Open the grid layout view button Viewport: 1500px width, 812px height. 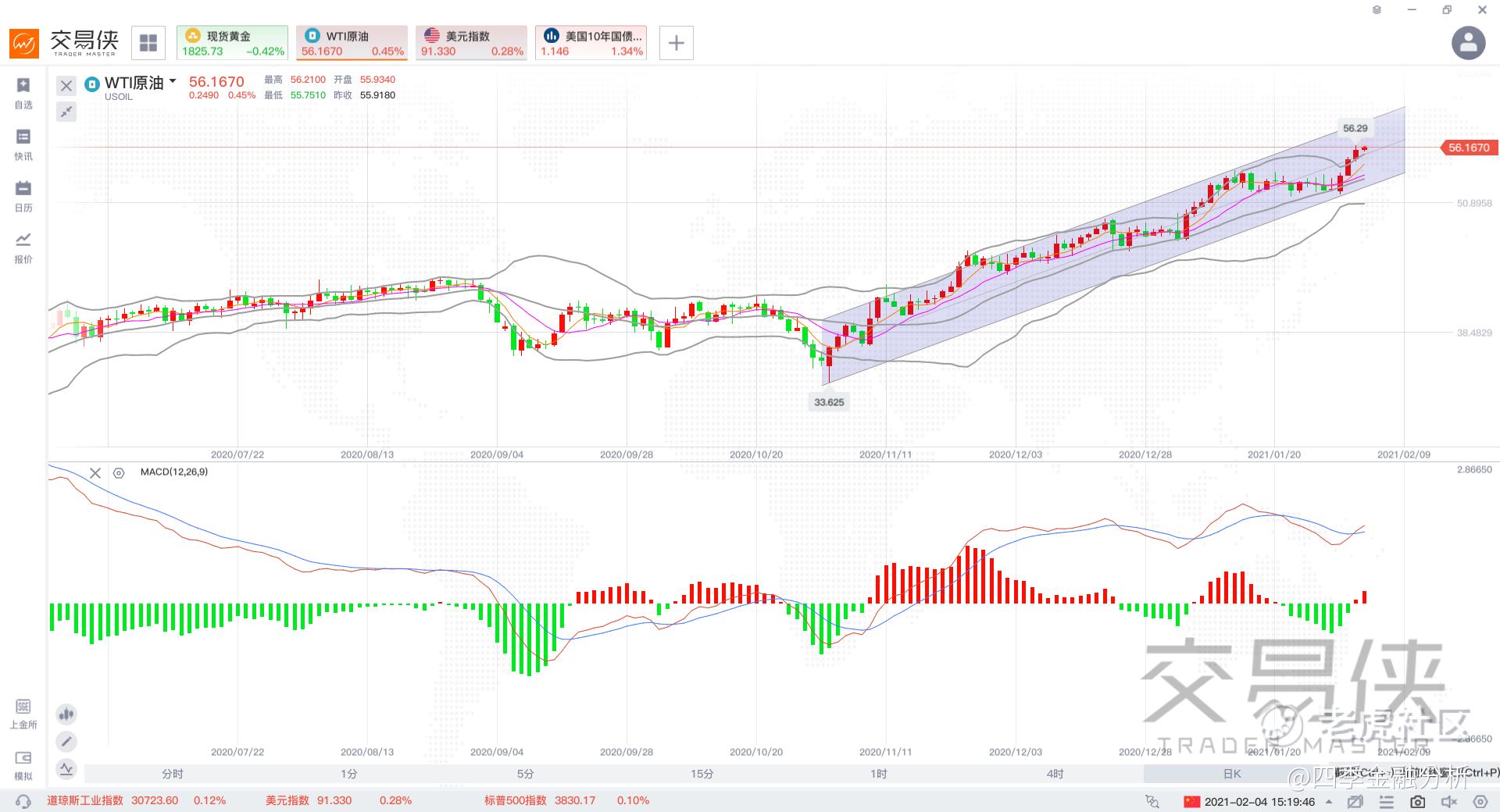click(148, 43)
